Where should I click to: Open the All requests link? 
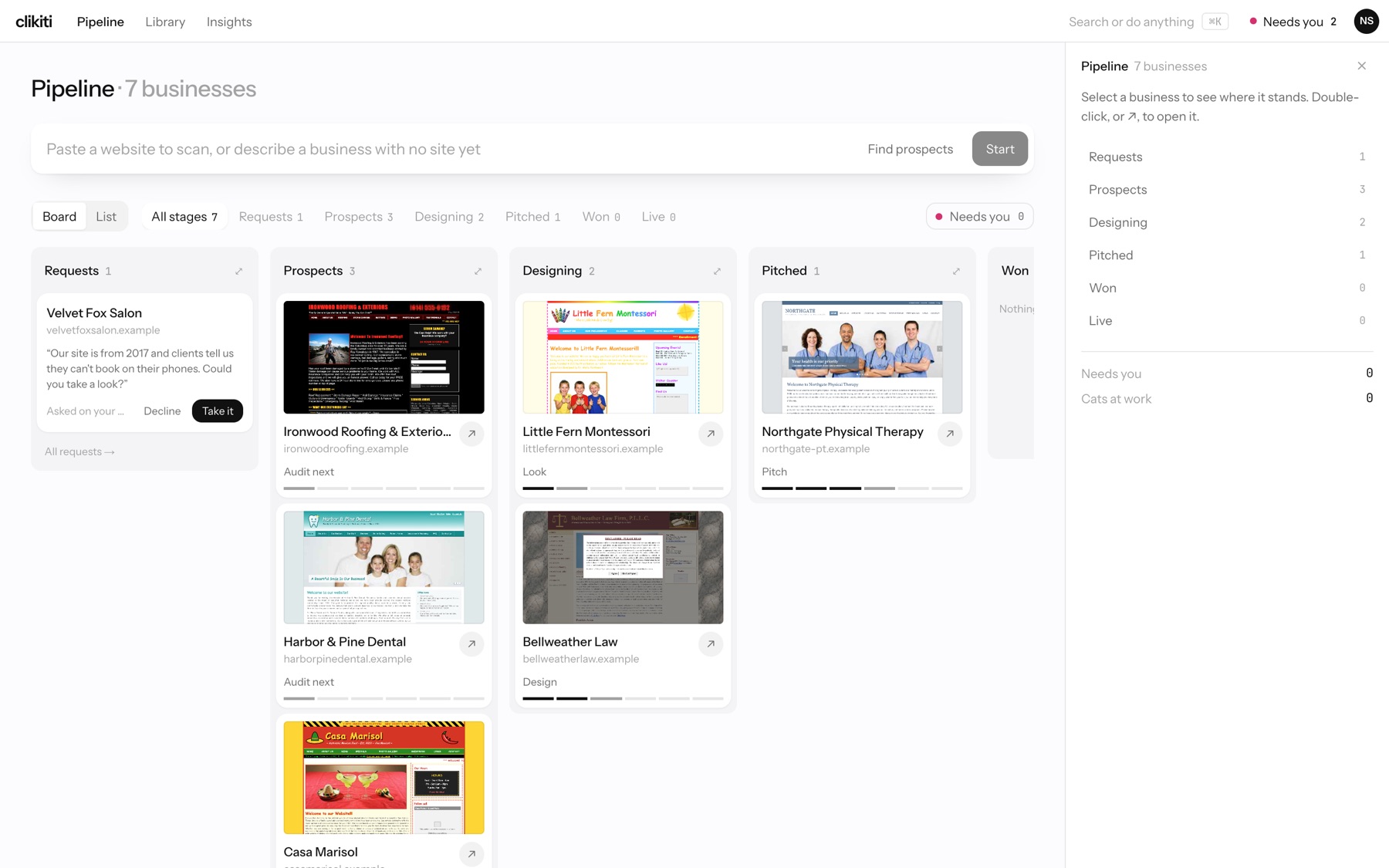(x=79, y=452)
